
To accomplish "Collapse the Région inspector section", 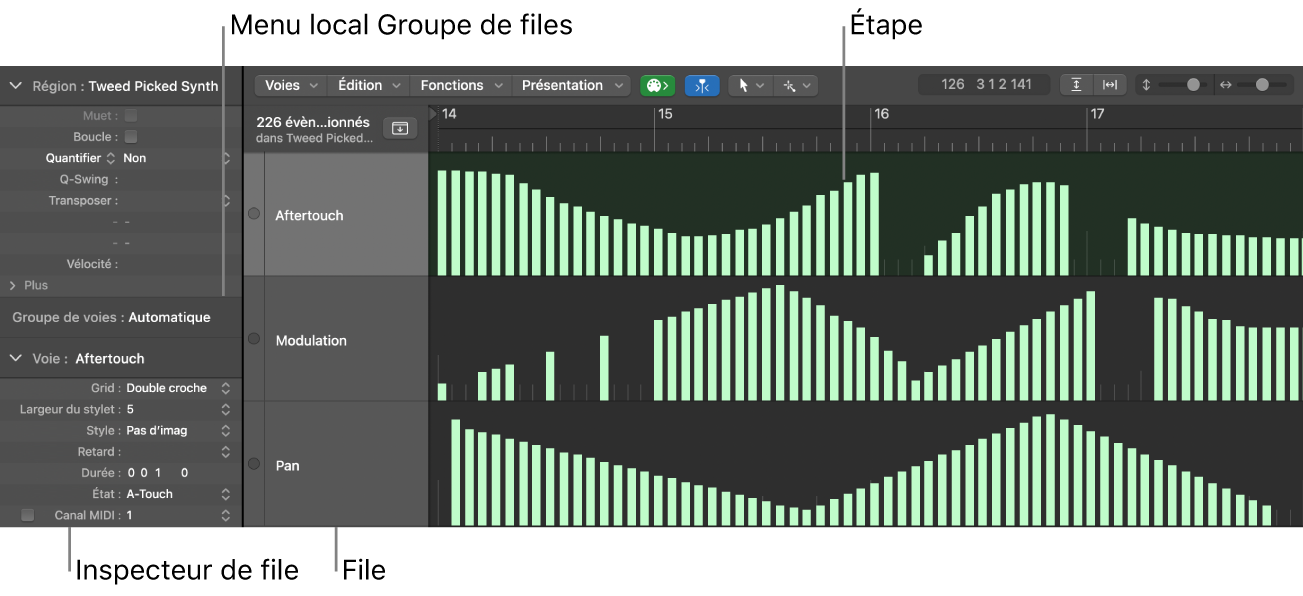I will (x=15, y=86).
